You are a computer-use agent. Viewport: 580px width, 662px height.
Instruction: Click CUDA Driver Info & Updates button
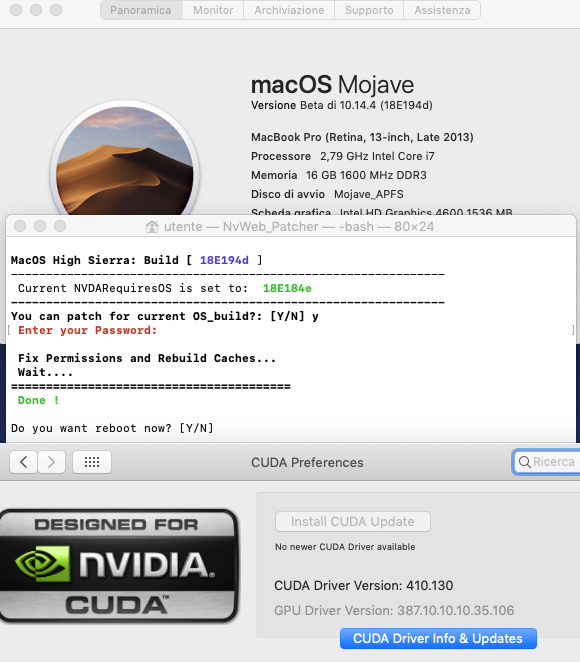click(x=438, y=638)
